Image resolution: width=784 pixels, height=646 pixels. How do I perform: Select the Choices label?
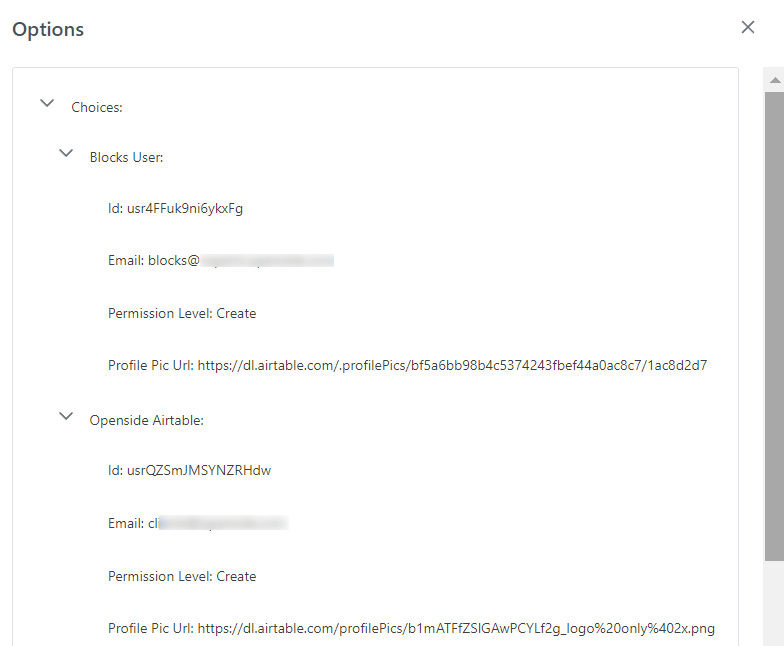click(97, 107)
